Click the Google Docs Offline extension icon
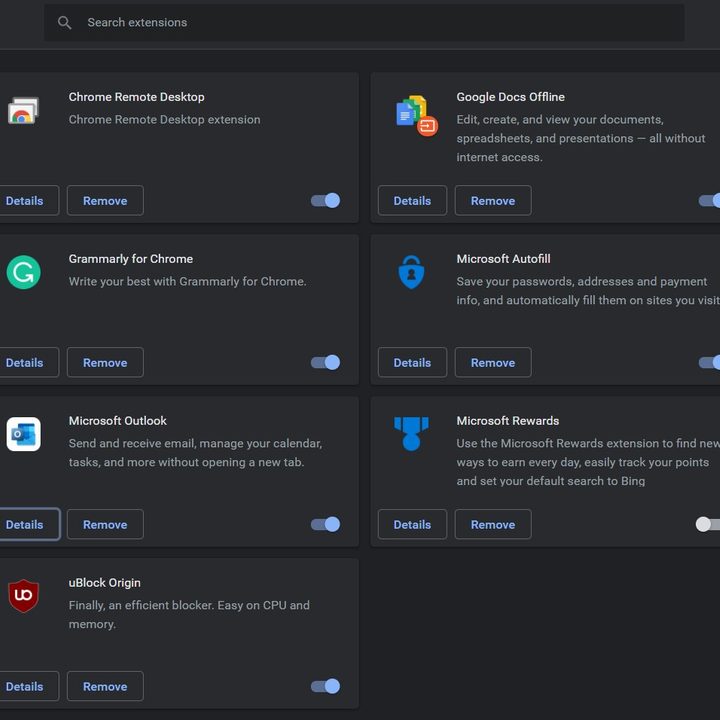Screen dimensions: 720x720 (x=417, y=115)
